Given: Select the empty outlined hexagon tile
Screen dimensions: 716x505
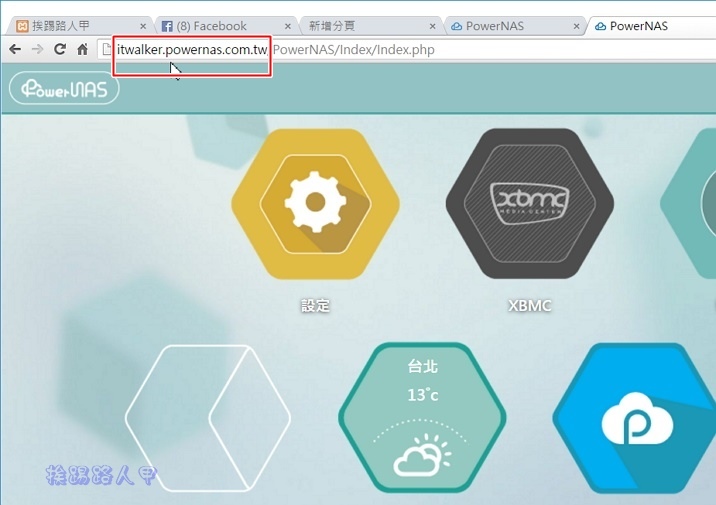Looking at the screenshot, I should (208, 418).
